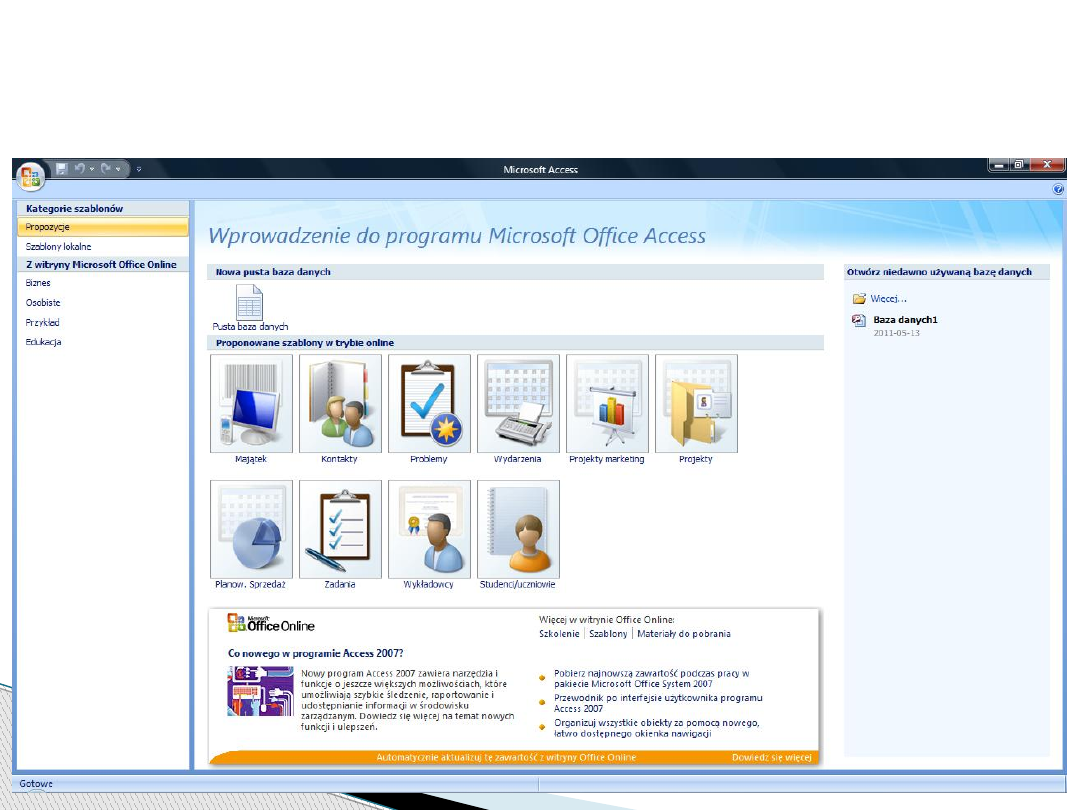Choose the Kontakty template icon
Image resolution: width=1080 pixels, height=810 pixels.
click(x=340, y=404)
